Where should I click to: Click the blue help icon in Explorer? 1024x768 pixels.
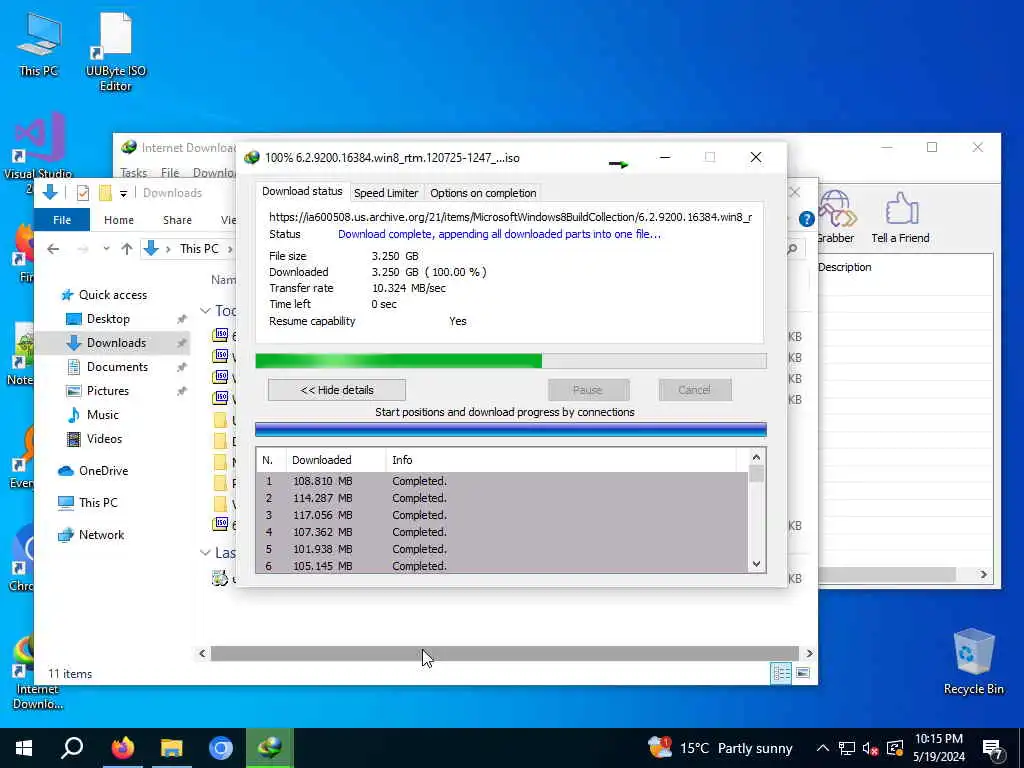pyautogui.click(x=807, y=219)
